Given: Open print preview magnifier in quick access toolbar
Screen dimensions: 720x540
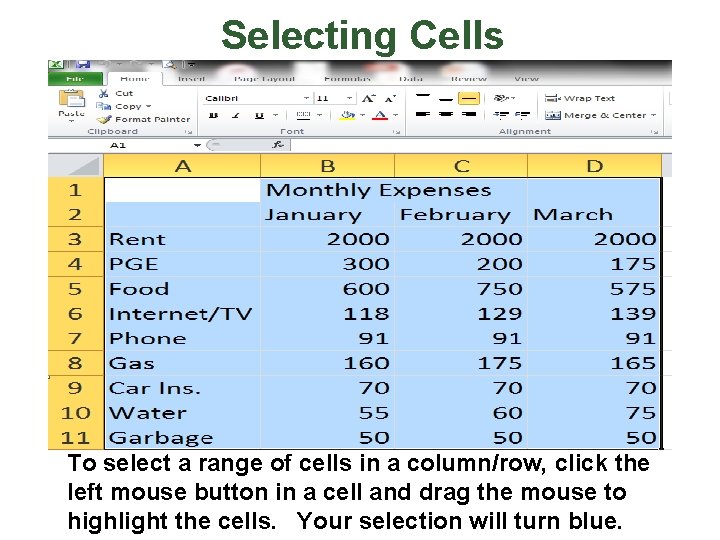Looking at the screenshot, I should point(170,65).
